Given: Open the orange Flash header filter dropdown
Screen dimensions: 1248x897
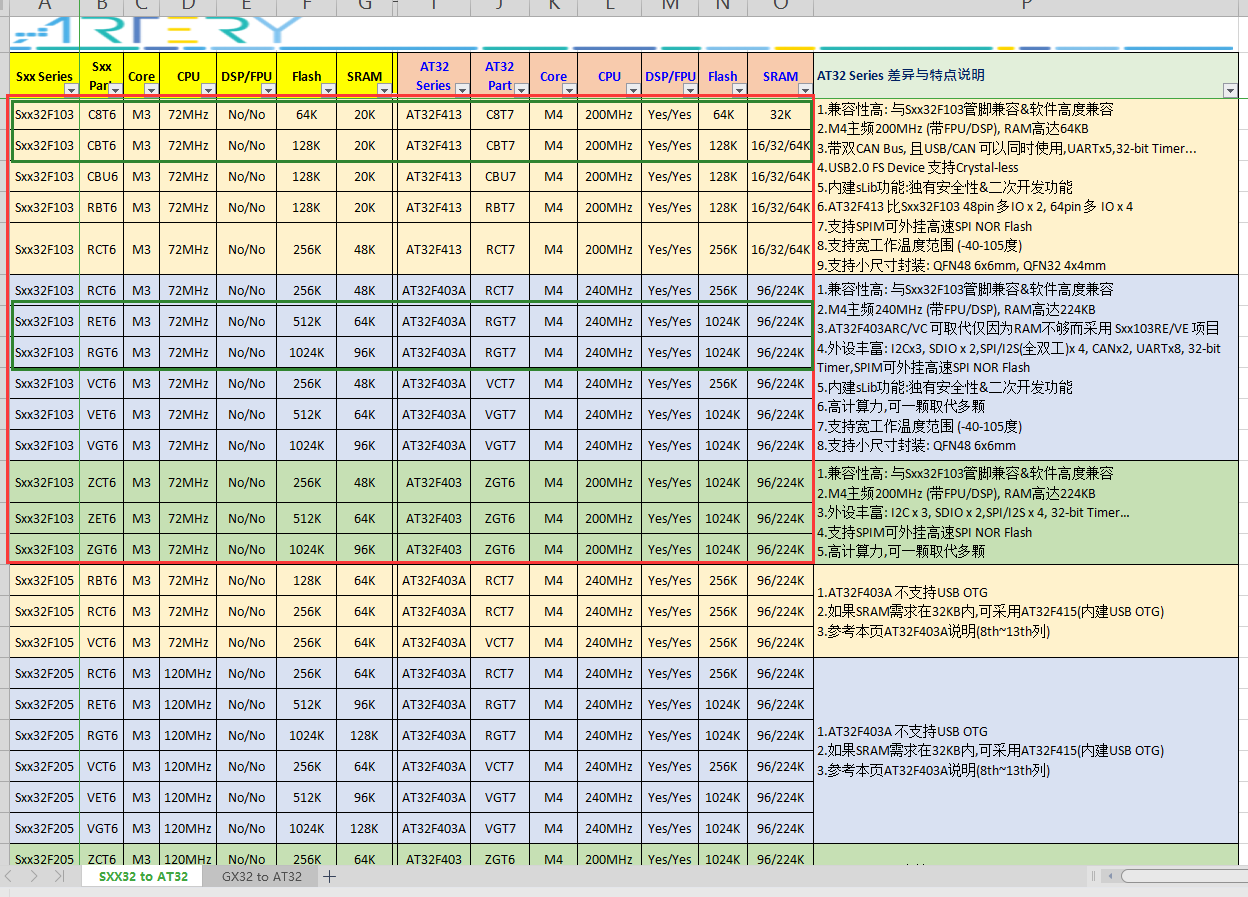Looking at the screenshot, I should [x=738, y=90].
